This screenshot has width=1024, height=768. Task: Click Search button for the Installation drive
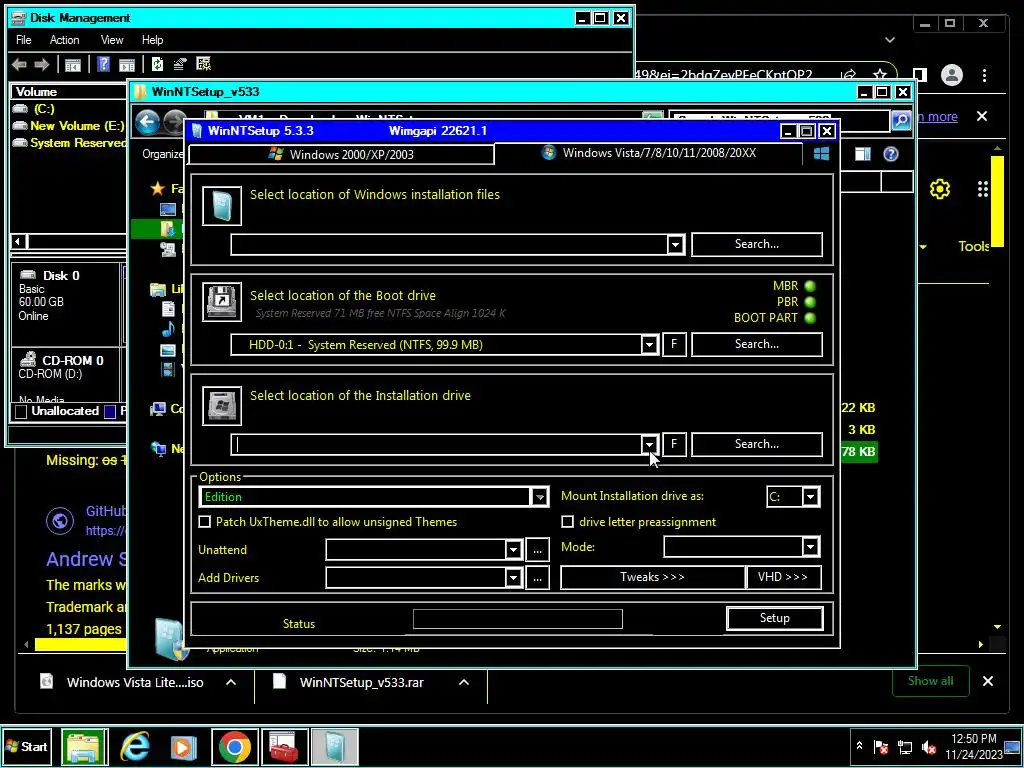point(757,444)
